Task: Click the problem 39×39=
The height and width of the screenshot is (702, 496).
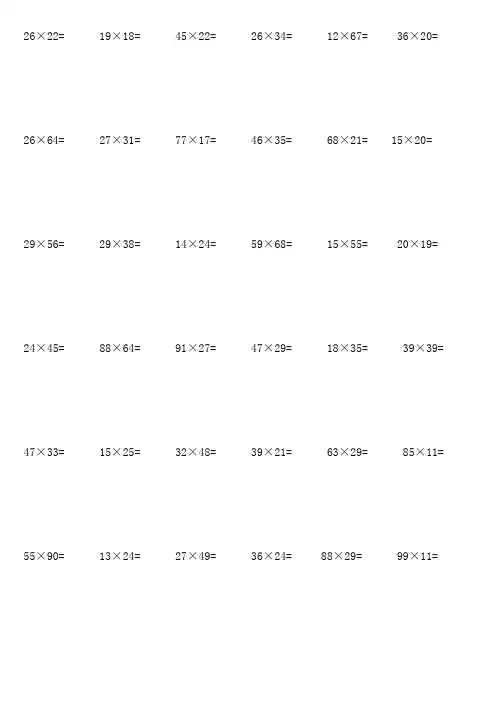Action: point(423,348)
